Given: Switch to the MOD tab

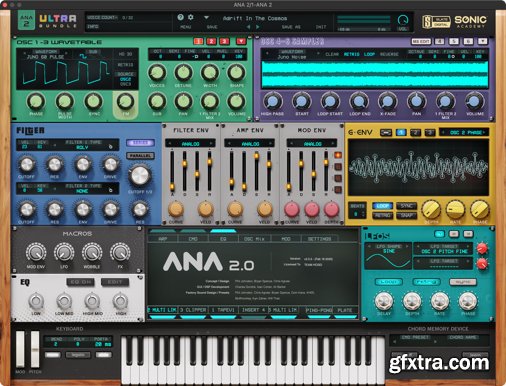Looking at the screenshot, I should coord(286,239).
